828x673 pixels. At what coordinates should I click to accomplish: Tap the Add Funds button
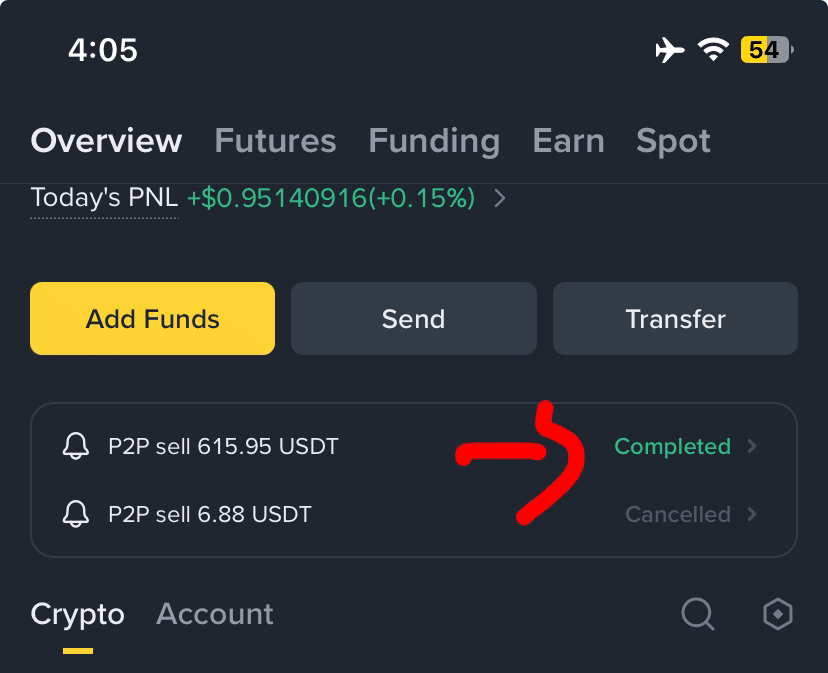coord(153,319)
